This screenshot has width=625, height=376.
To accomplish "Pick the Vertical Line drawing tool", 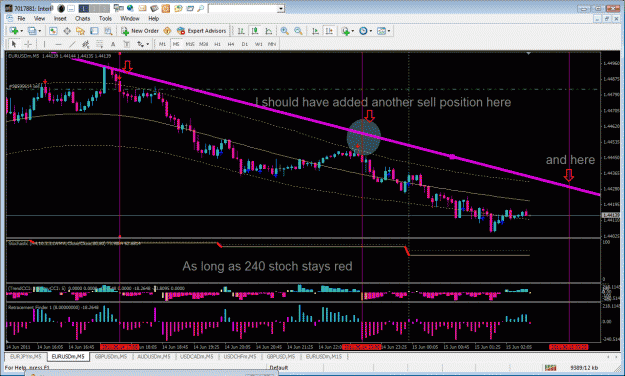I will click(x=44, y=44).
